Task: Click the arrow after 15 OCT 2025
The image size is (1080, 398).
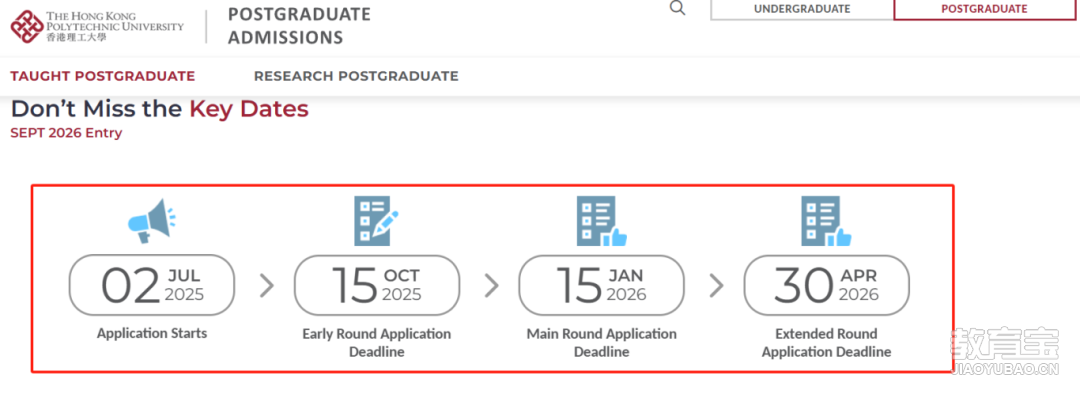Action: tap(491, 286)
